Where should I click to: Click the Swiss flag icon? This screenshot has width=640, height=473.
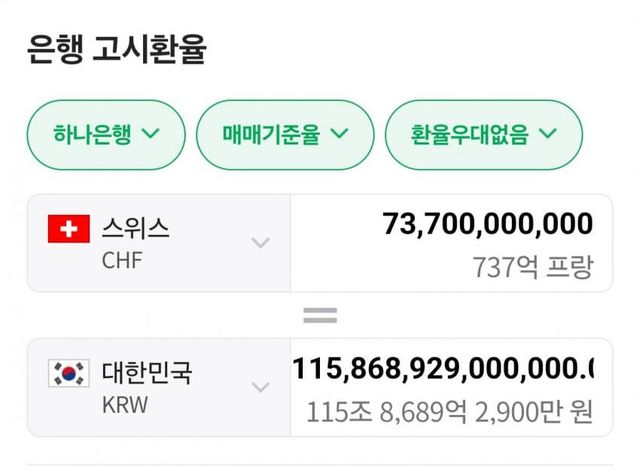tap(69, 230)
